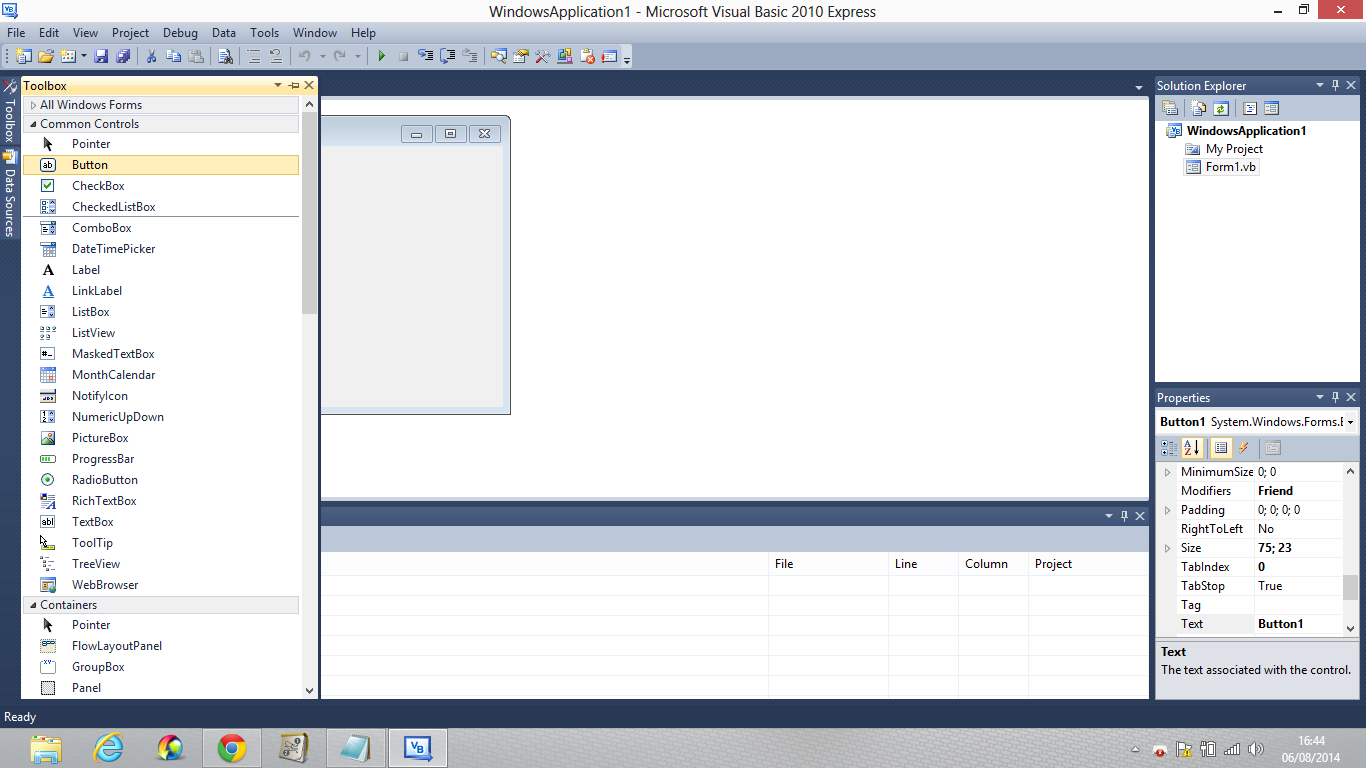
Task: Click the Properties icon in Solution Explorer toolbar
Action: point(1169,108)
